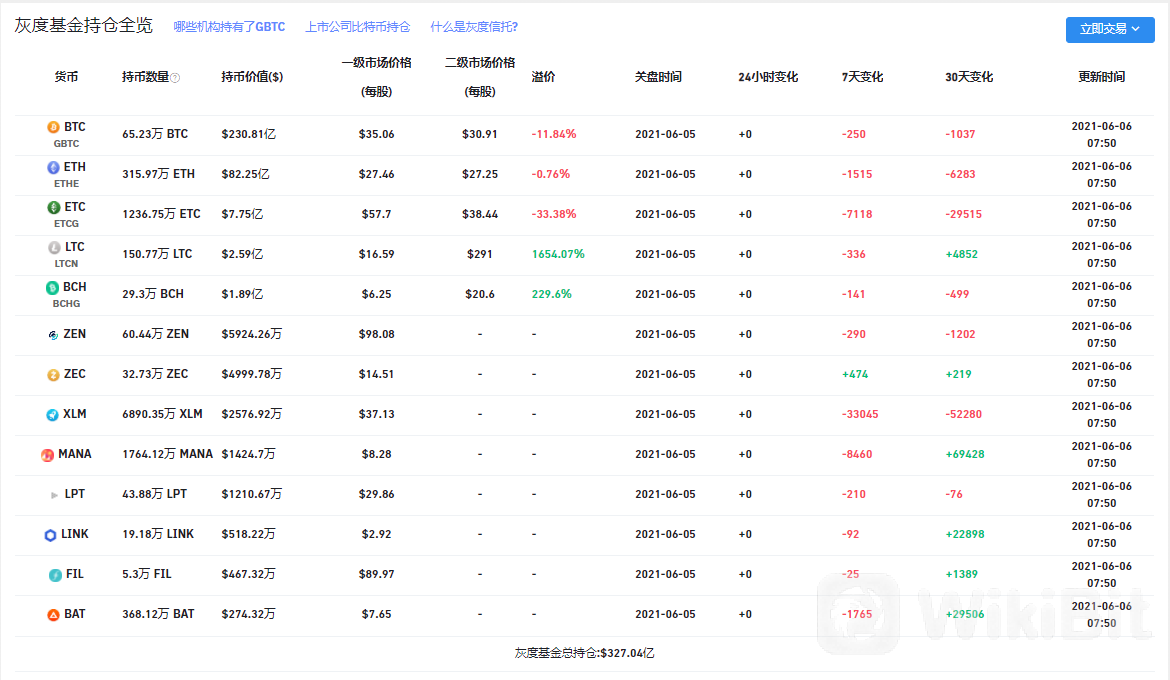This screenshot has width=1170, height=680.
Task: Click the 关盘时间 column header
Action: pyautogui.click(x=658, y=77)
